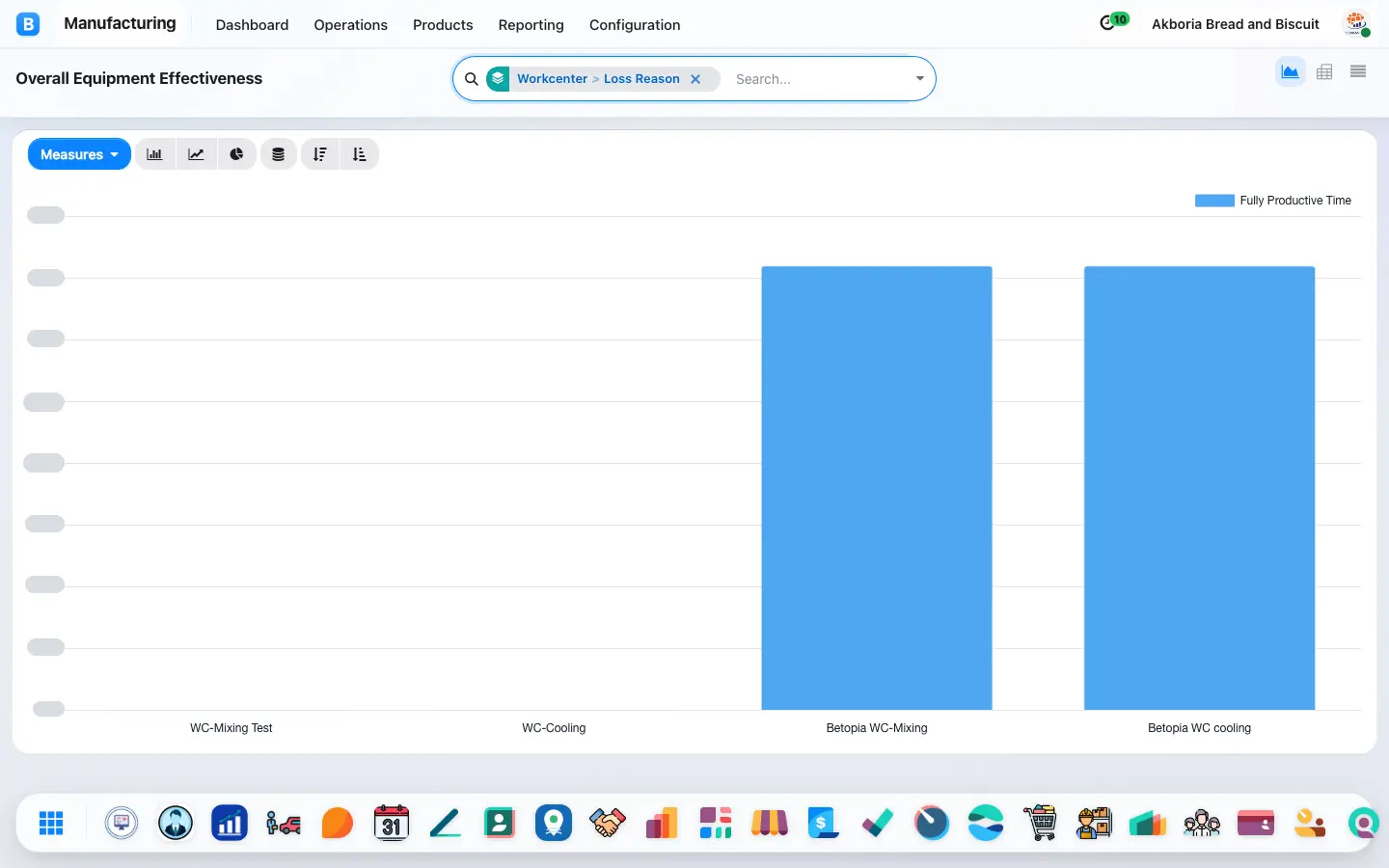Screen dimensions: 1389x868
Task: Open the Configuration menu
Action: tap(635, 25)
